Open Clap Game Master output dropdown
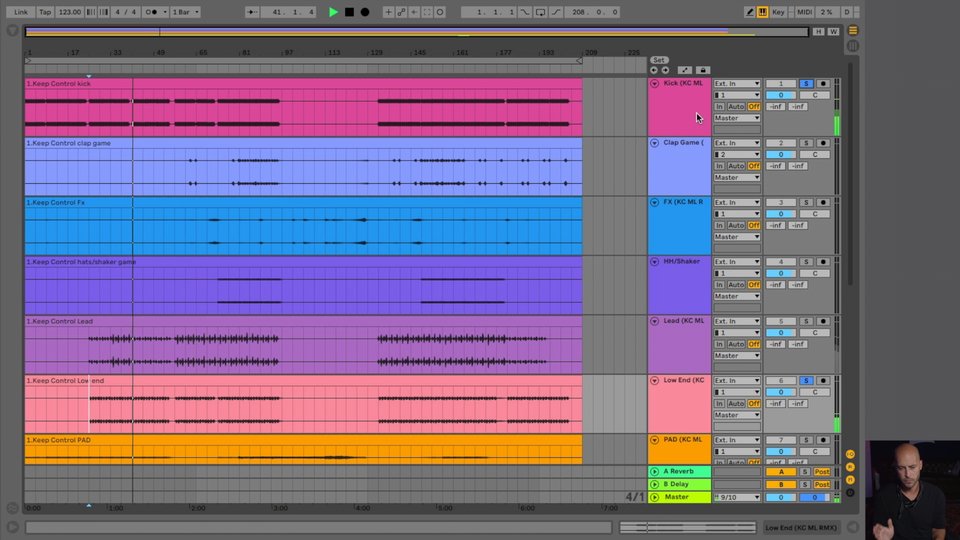The width and height of the screenshot is (960, 540). [x=737, y=178]
